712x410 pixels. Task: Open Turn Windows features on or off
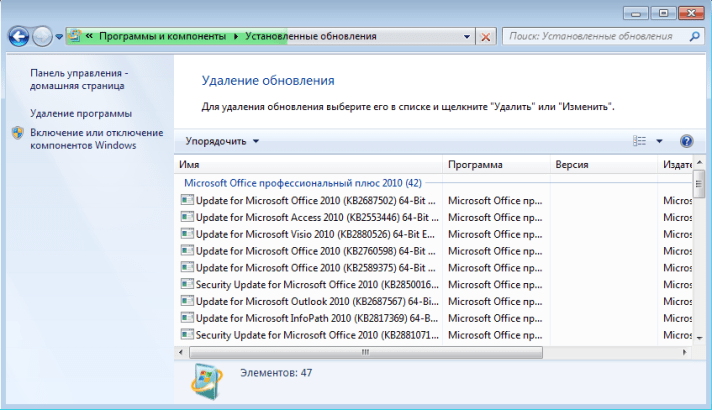[x=96, y=139]
